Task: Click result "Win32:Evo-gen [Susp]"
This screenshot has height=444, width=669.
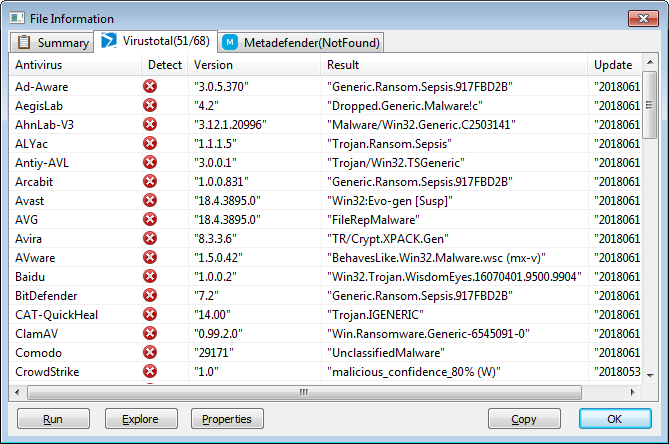Action: (x=390, y=200)
